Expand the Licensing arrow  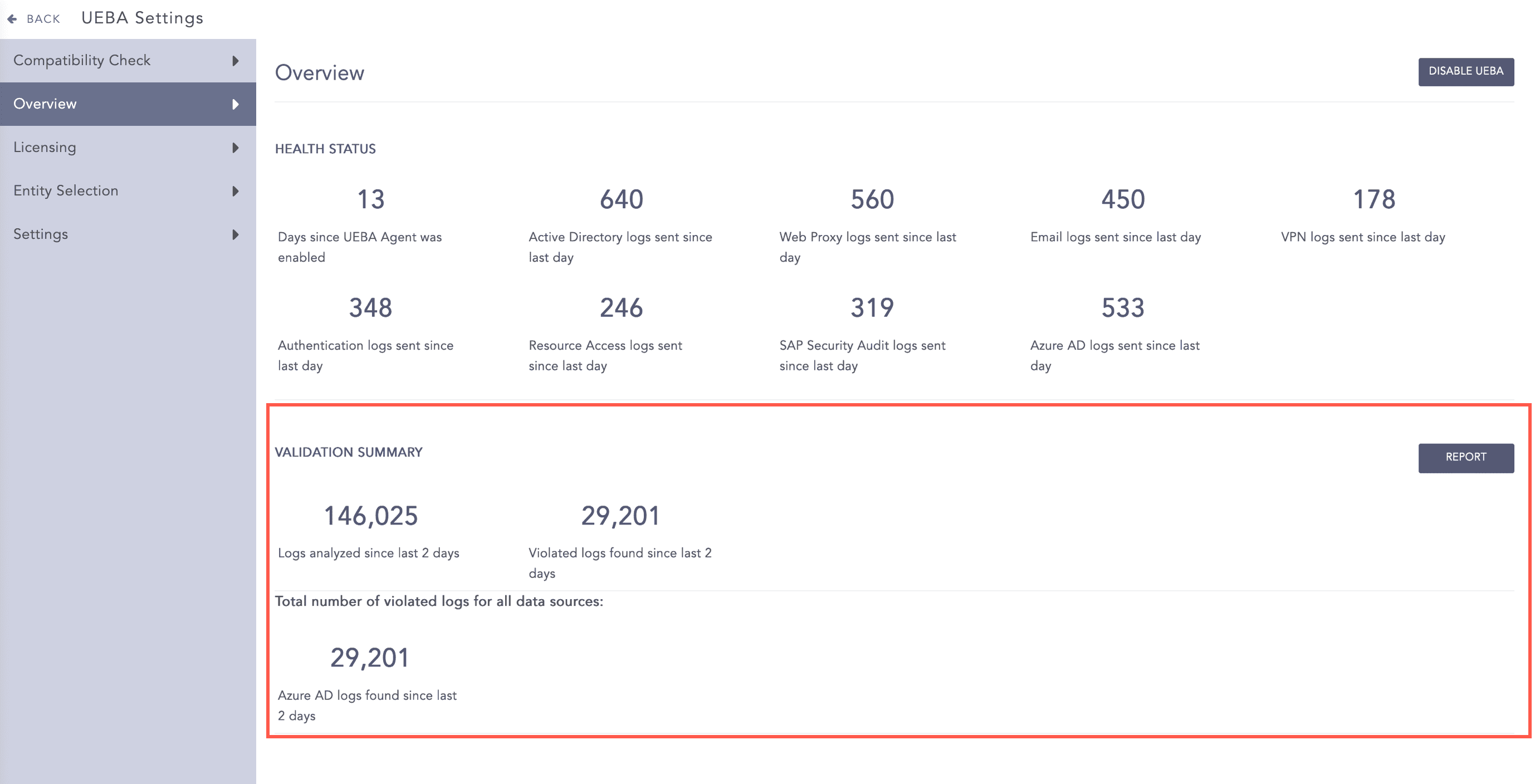236,148
